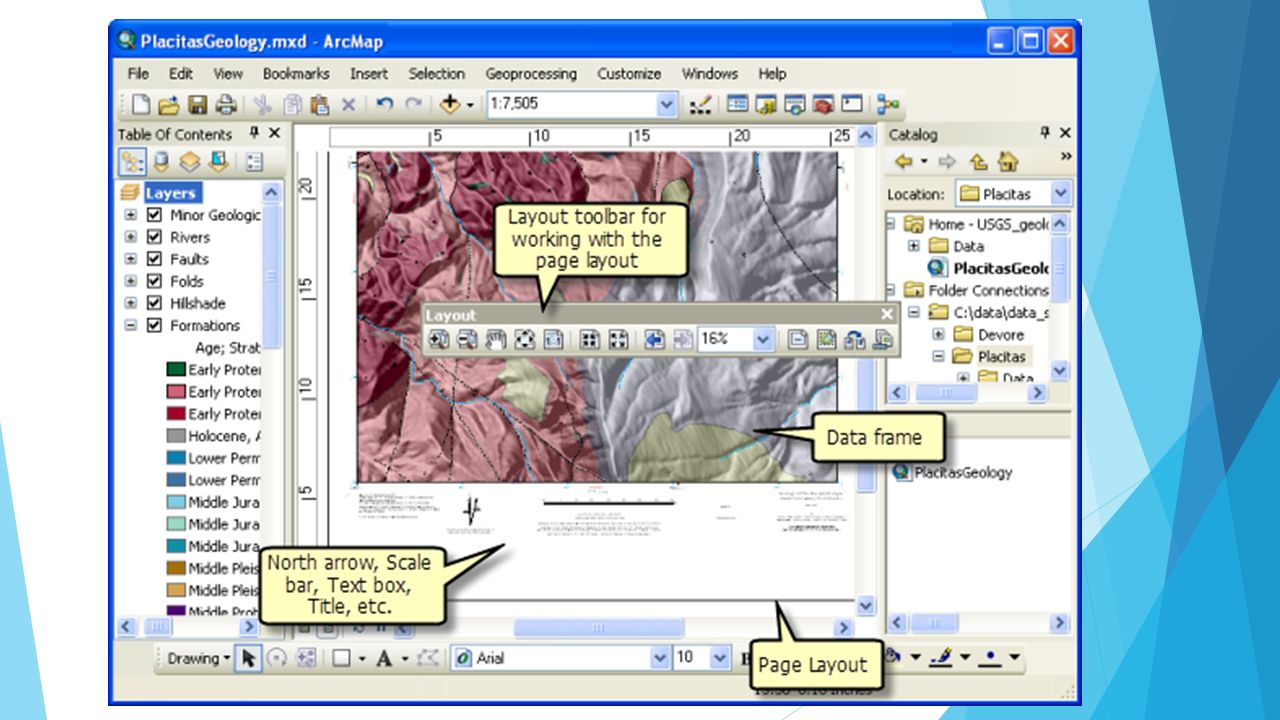Open the Drawing menu button
The image size is (1280, 720).
click(198, 658)
